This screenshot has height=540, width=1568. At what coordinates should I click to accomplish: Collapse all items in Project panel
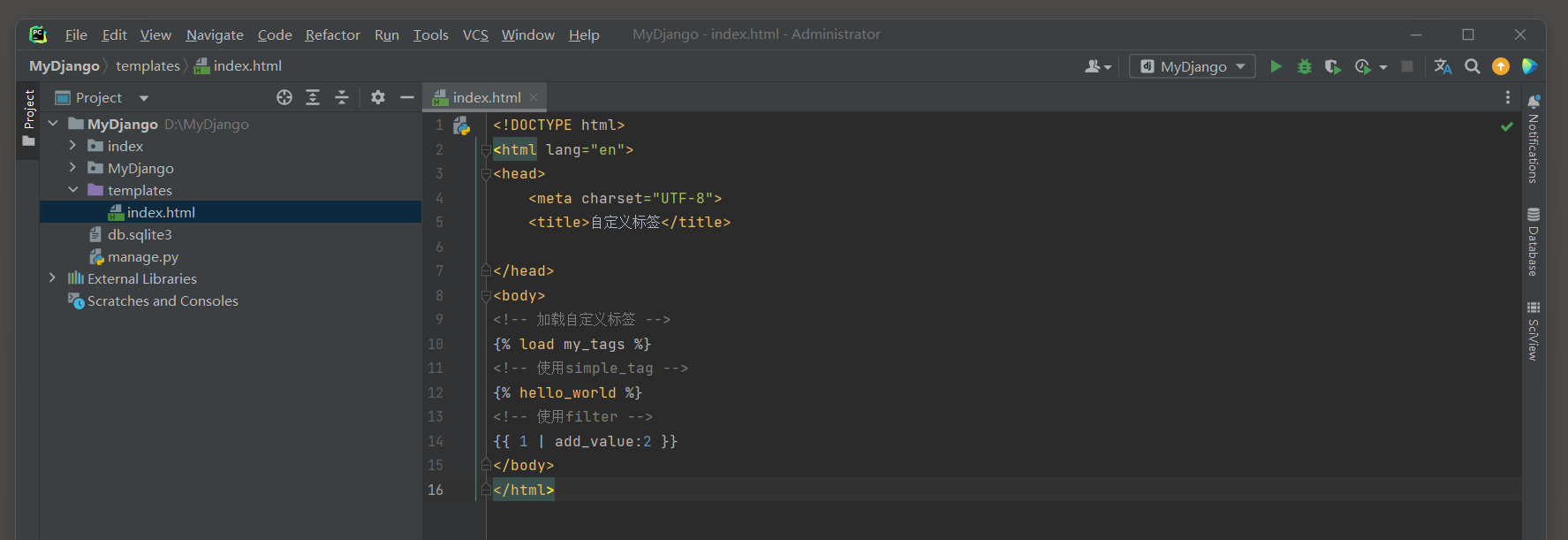pyautogui.click(x=342, y=97)
